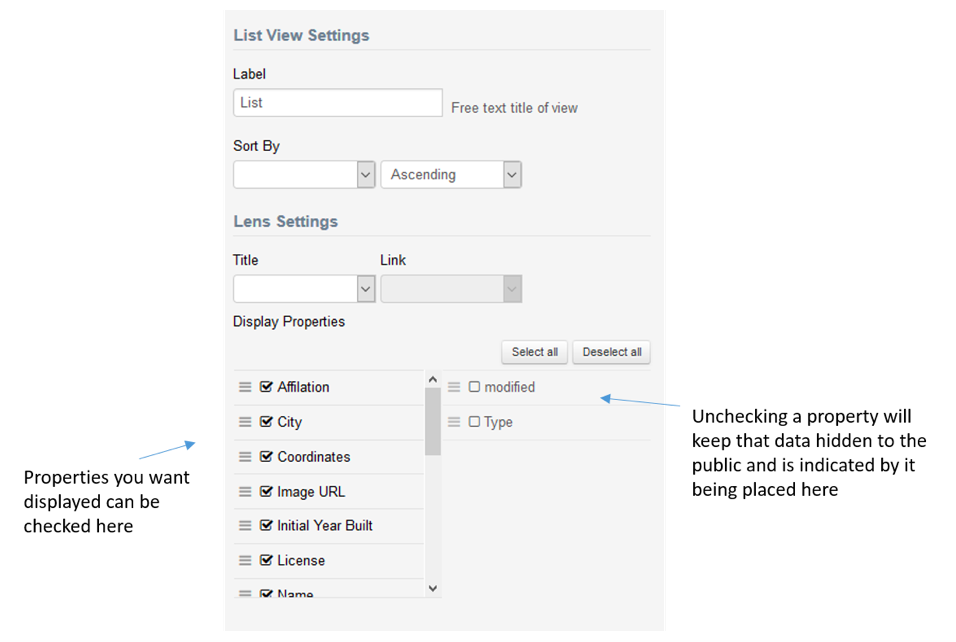The width and height of the screenshot is (956, 642).
Task: Open the Lens Settings Title dropdown
Action: pos(304,289)
